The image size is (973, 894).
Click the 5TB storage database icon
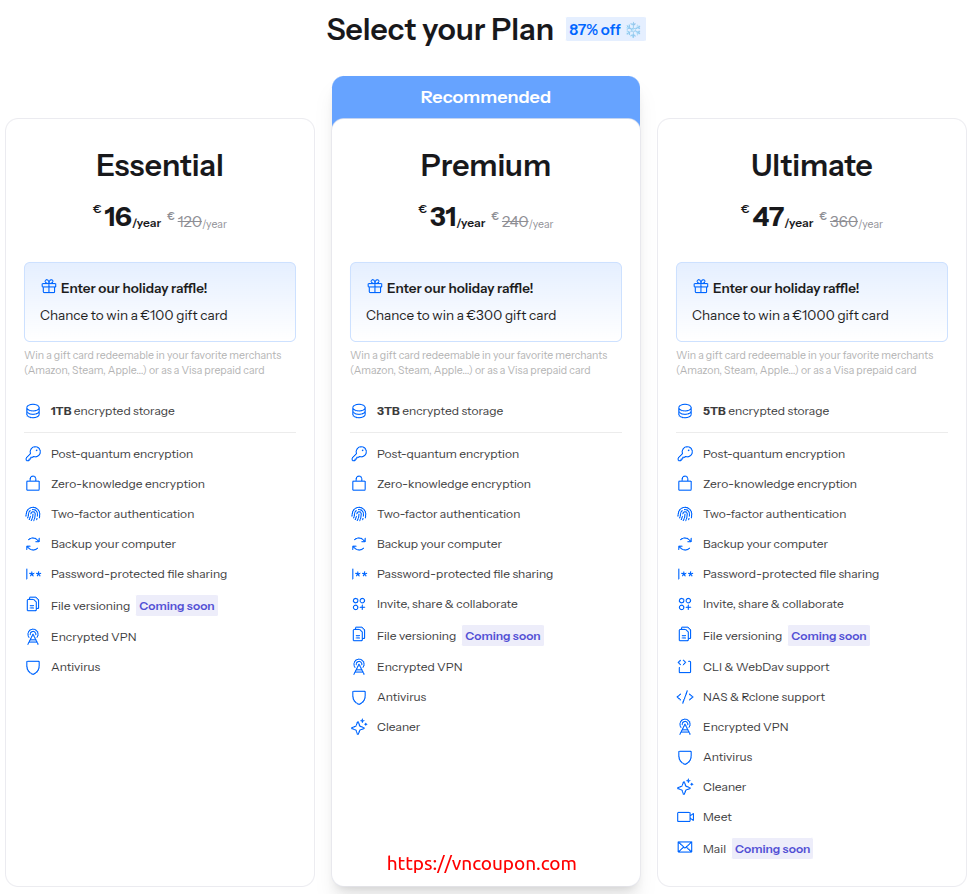(x=685, y=411)
